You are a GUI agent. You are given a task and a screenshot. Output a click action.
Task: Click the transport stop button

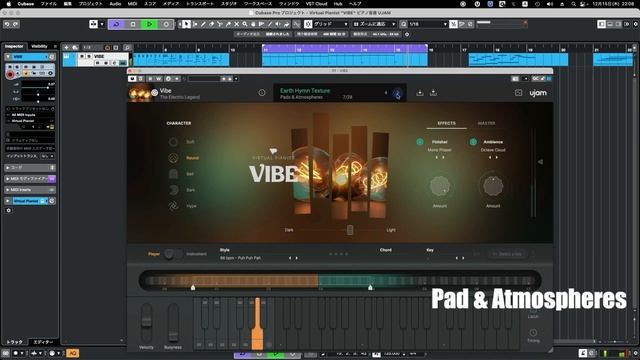[x=133, y=24]
